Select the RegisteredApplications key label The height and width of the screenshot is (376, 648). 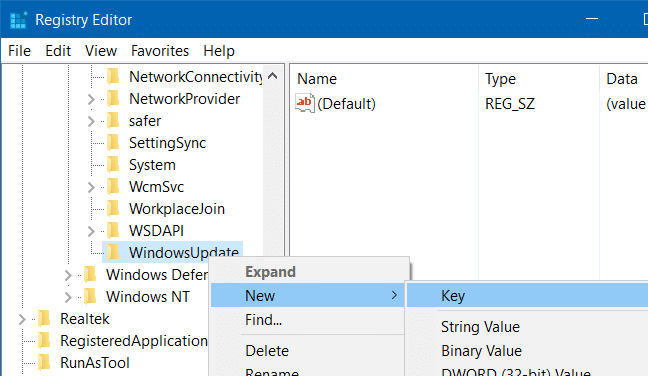[134, 341]
